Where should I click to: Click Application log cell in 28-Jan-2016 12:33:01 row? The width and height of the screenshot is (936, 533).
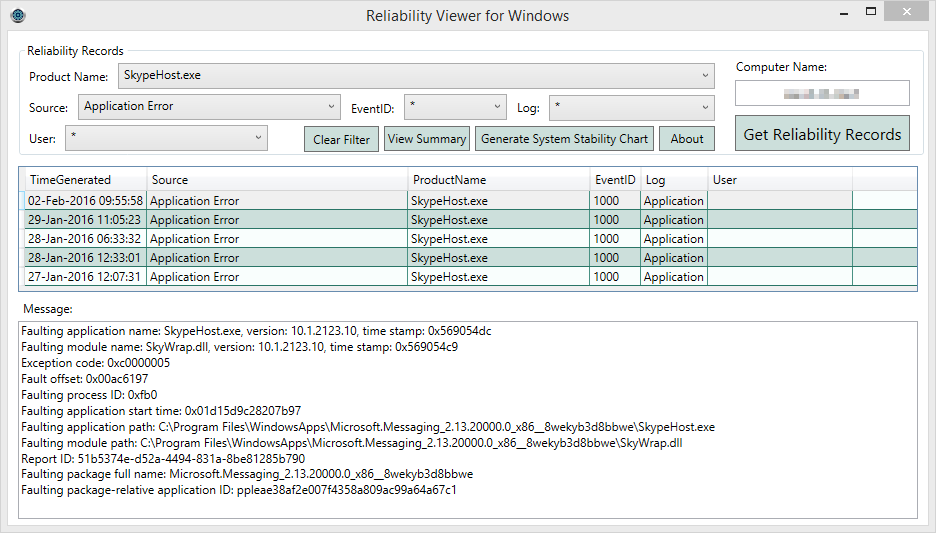pos(674,258)
